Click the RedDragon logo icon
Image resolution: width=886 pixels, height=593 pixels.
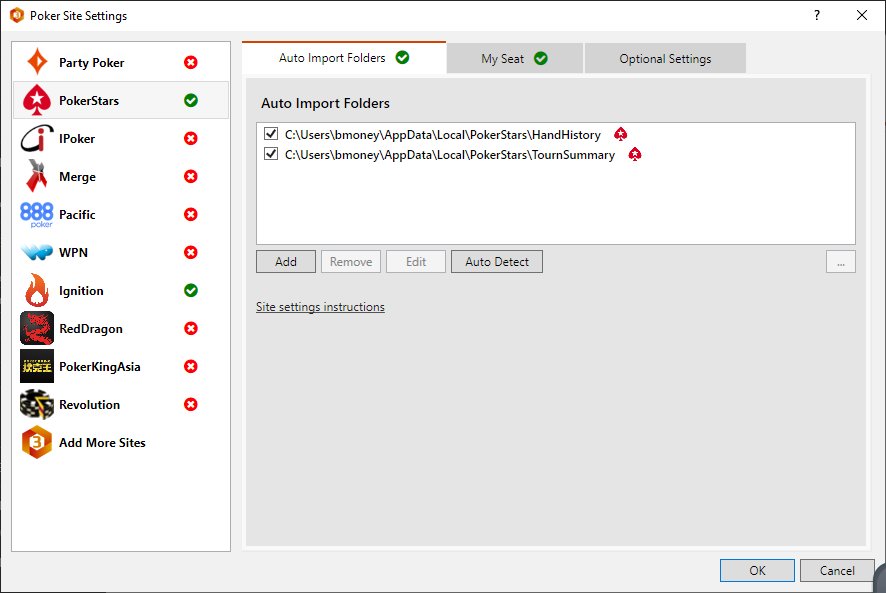[x=37, y=328]
